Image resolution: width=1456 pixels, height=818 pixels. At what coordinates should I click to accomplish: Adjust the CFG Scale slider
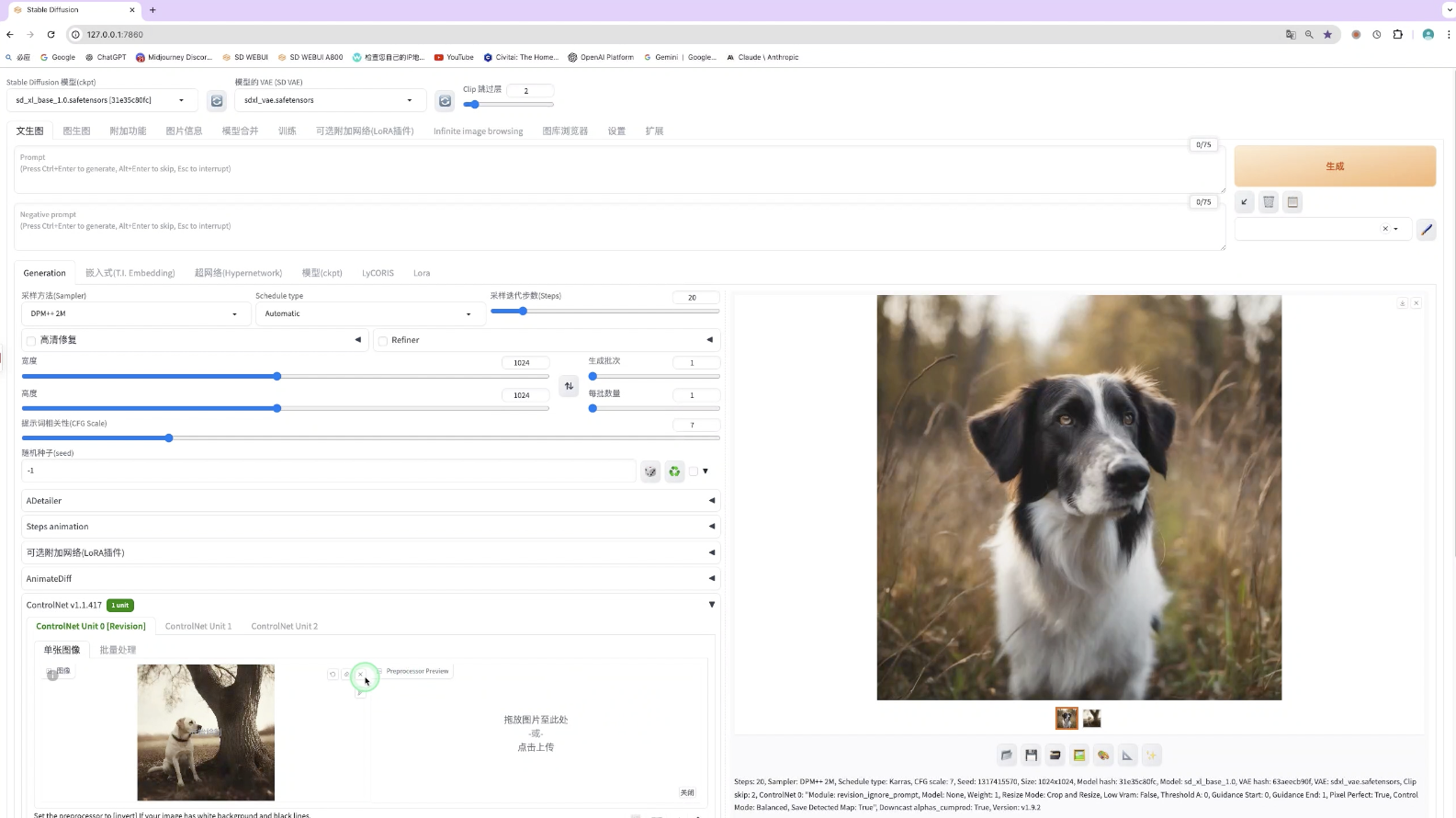pos(370,438)
